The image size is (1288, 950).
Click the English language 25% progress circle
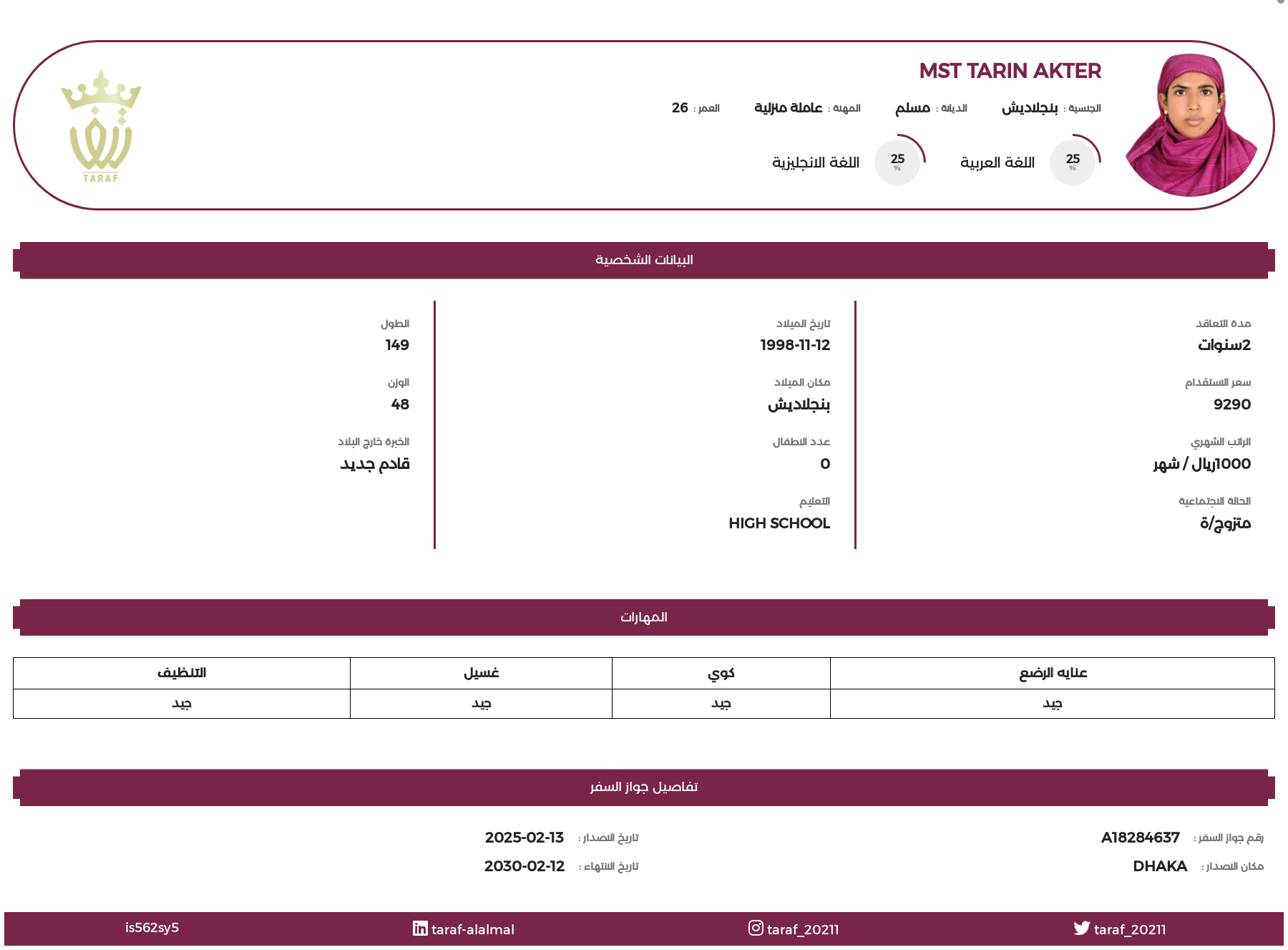tap(897, 162)
